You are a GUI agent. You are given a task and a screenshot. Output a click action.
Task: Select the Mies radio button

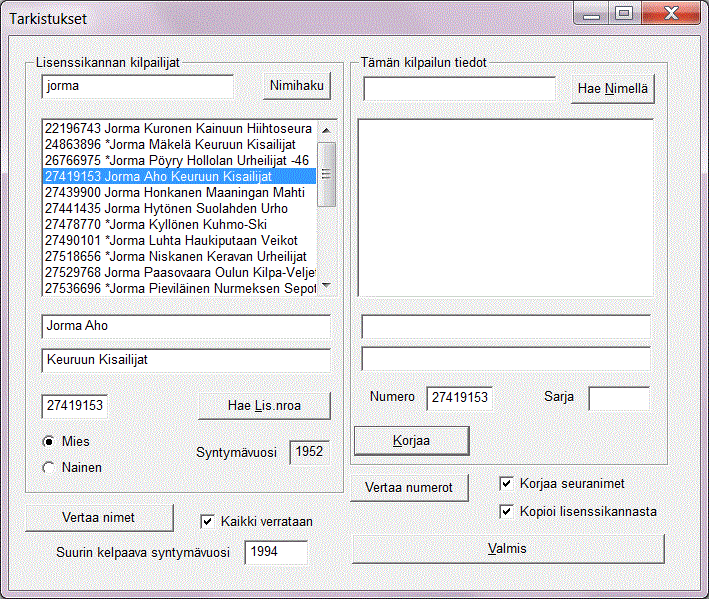click(x=49, y=441)
